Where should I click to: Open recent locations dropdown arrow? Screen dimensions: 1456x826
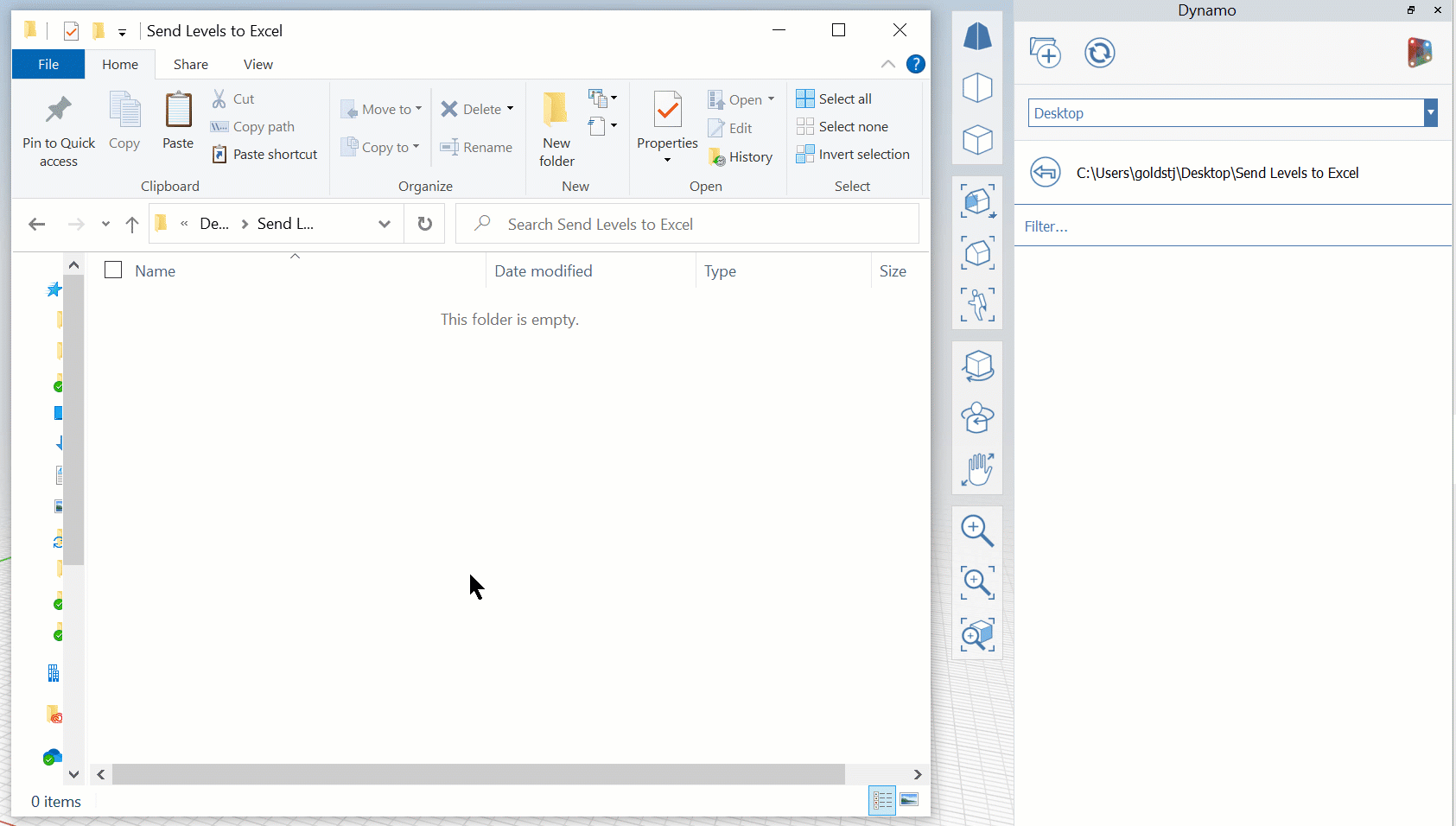click(x=105, y=224)
